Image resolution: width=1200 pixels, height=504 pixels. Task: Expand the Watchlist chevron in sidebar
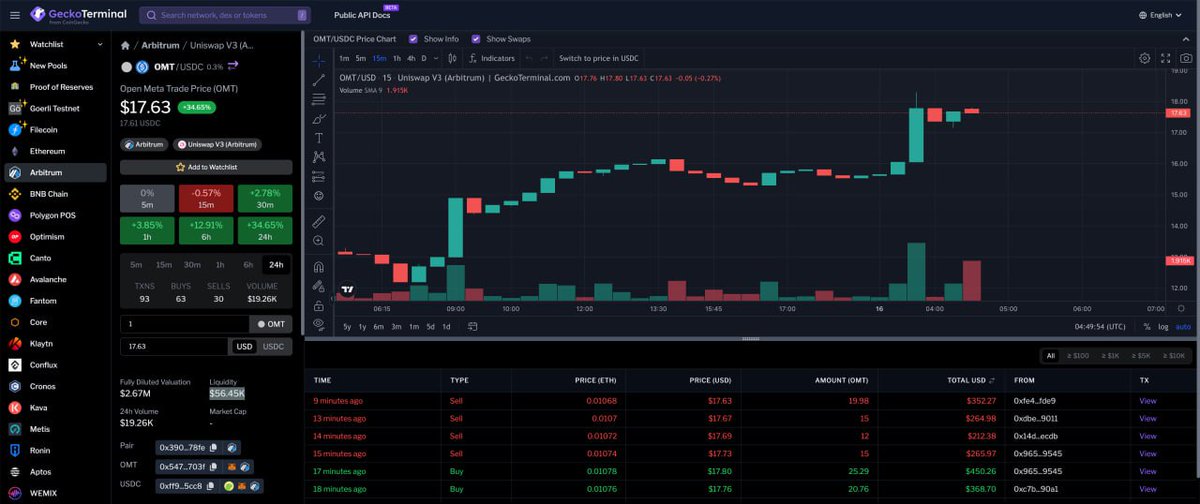[99, 44]
